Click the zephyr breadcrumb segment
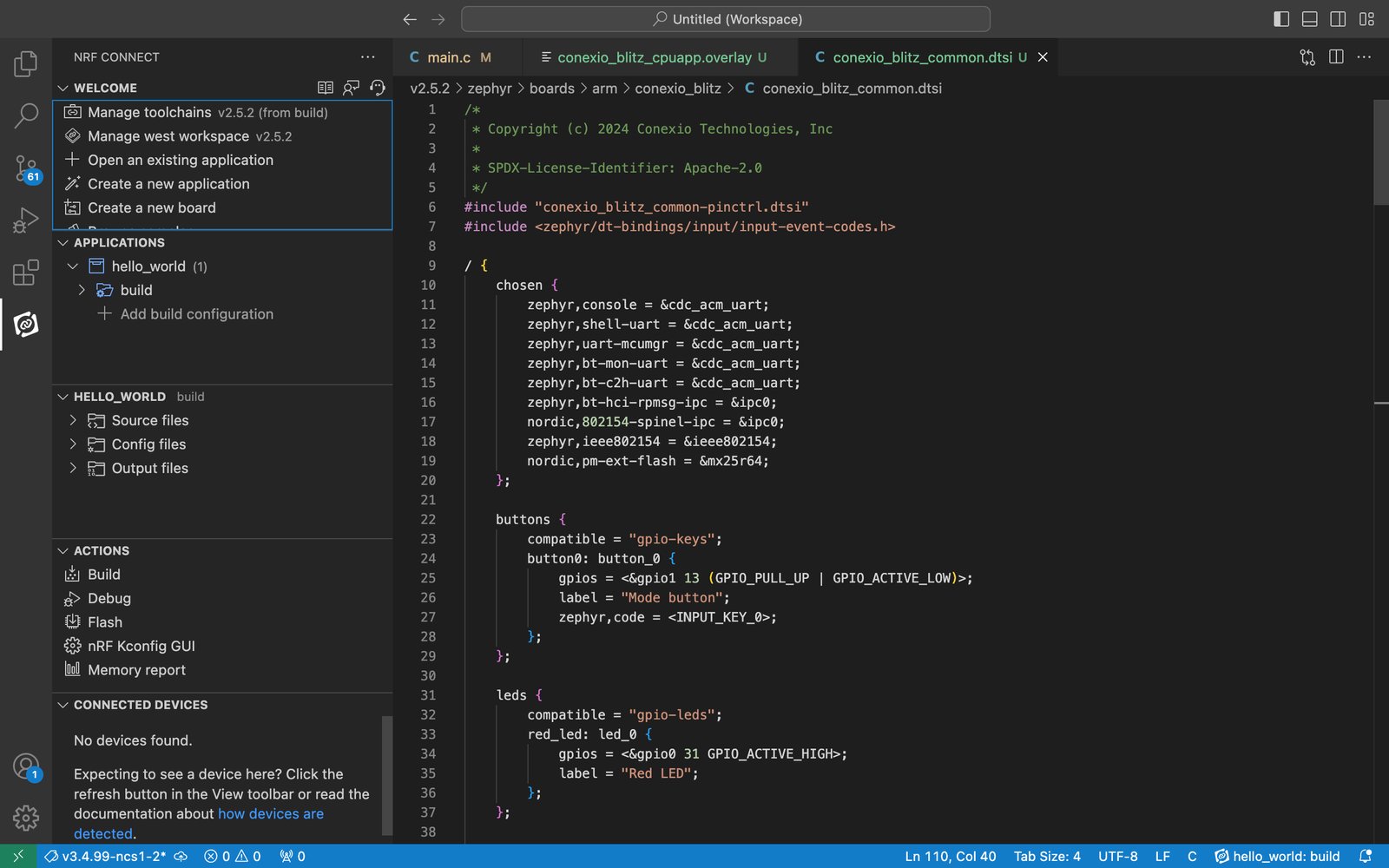 490,89
